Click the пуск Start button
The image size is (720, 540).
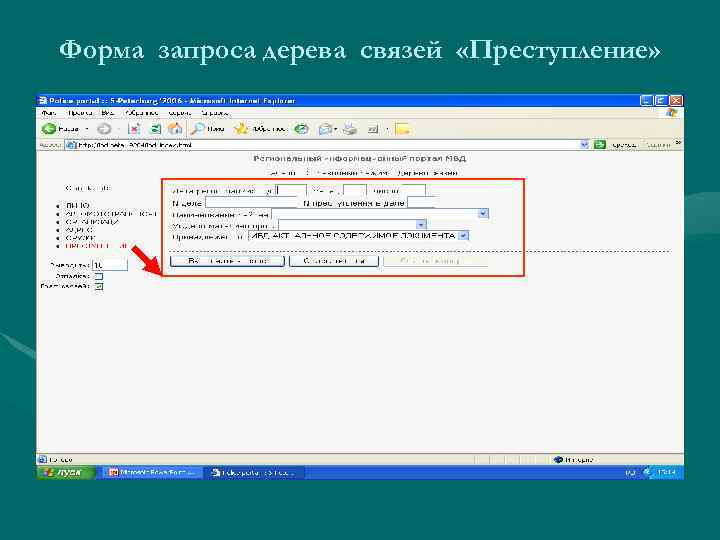tap(66, 472)
